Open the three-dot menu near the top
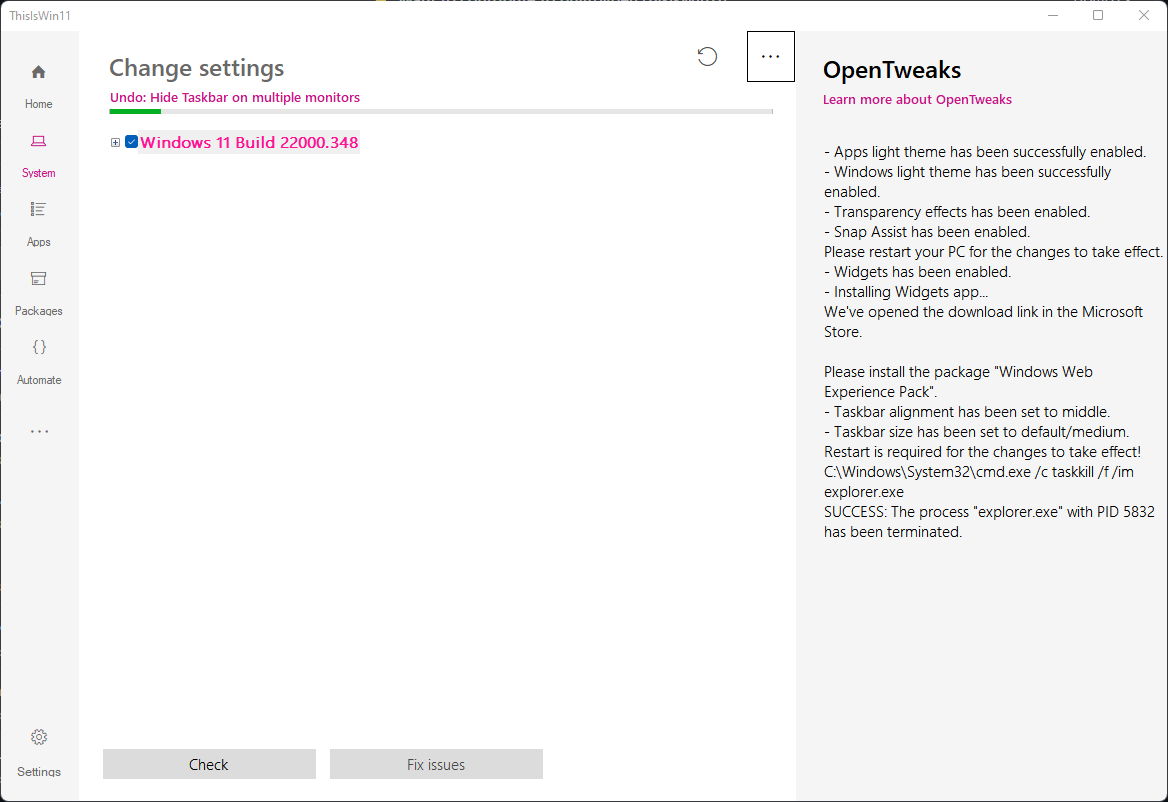 [770, 56]
